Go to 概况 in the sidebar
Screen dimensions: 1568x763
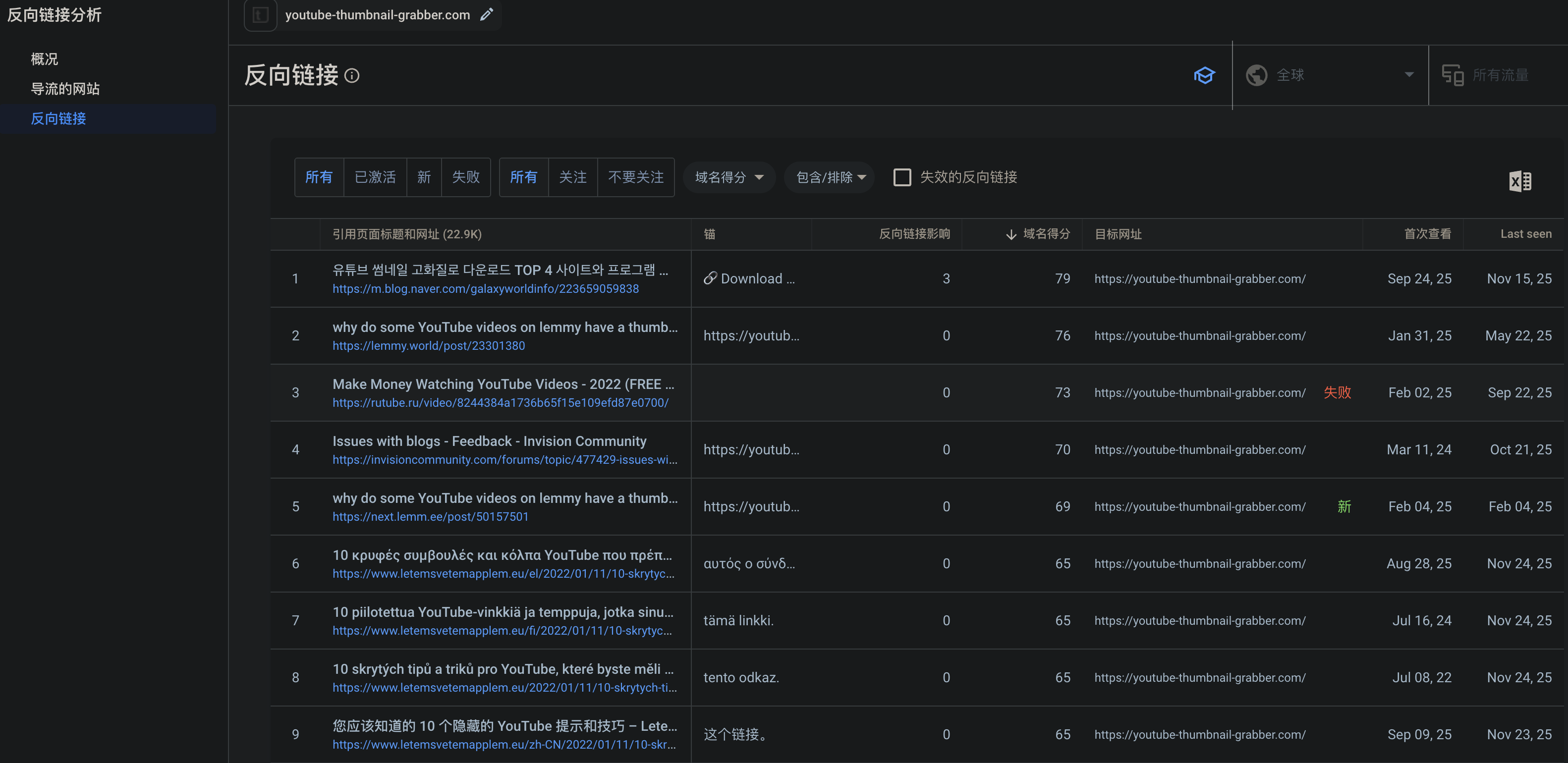[x=45, y=59]
